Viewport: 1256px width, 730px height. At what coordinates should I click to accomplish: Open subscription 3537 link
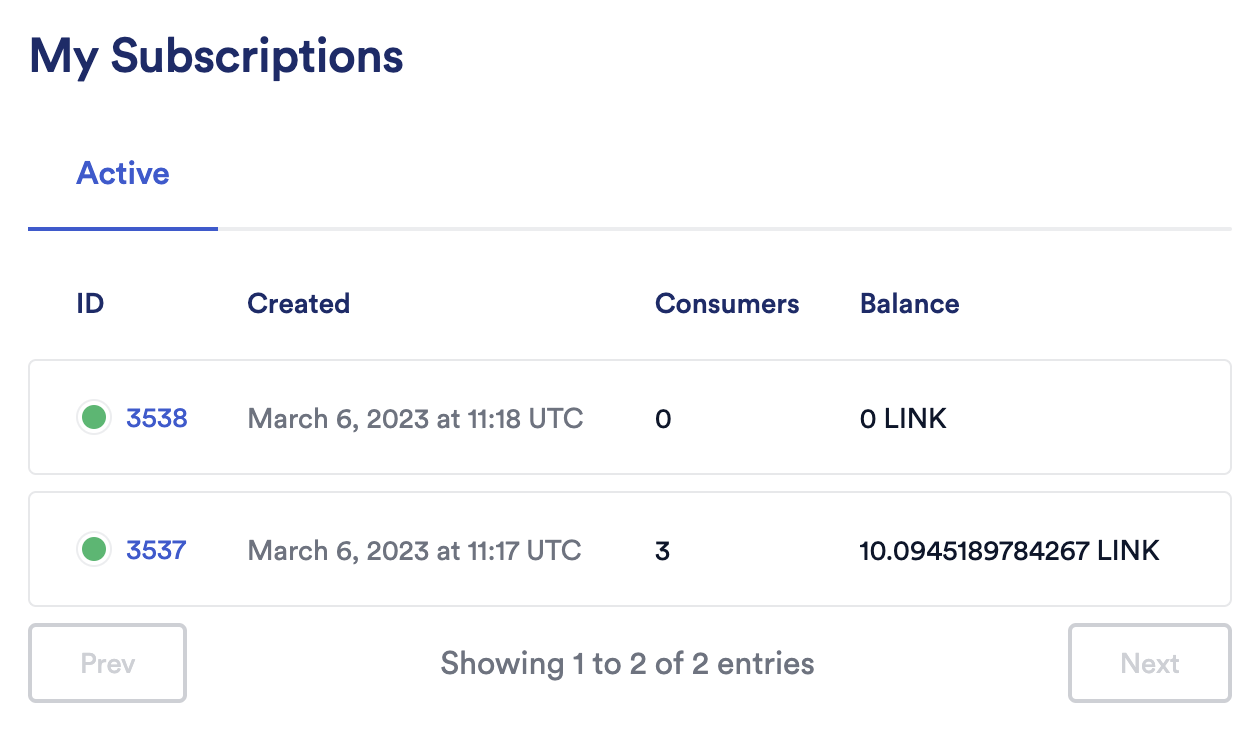coord(156,550)
